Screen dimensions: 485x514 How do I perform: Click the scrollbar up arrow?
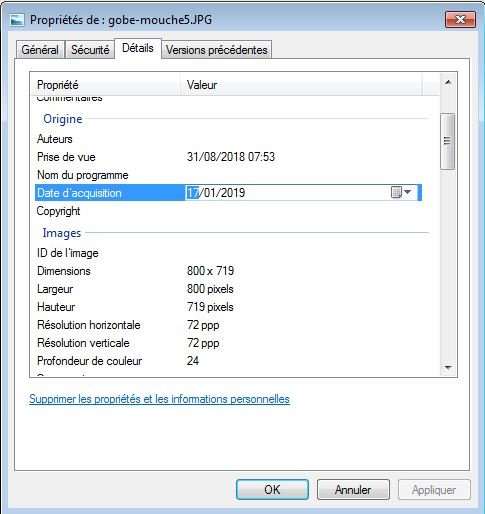coord(448,82)
